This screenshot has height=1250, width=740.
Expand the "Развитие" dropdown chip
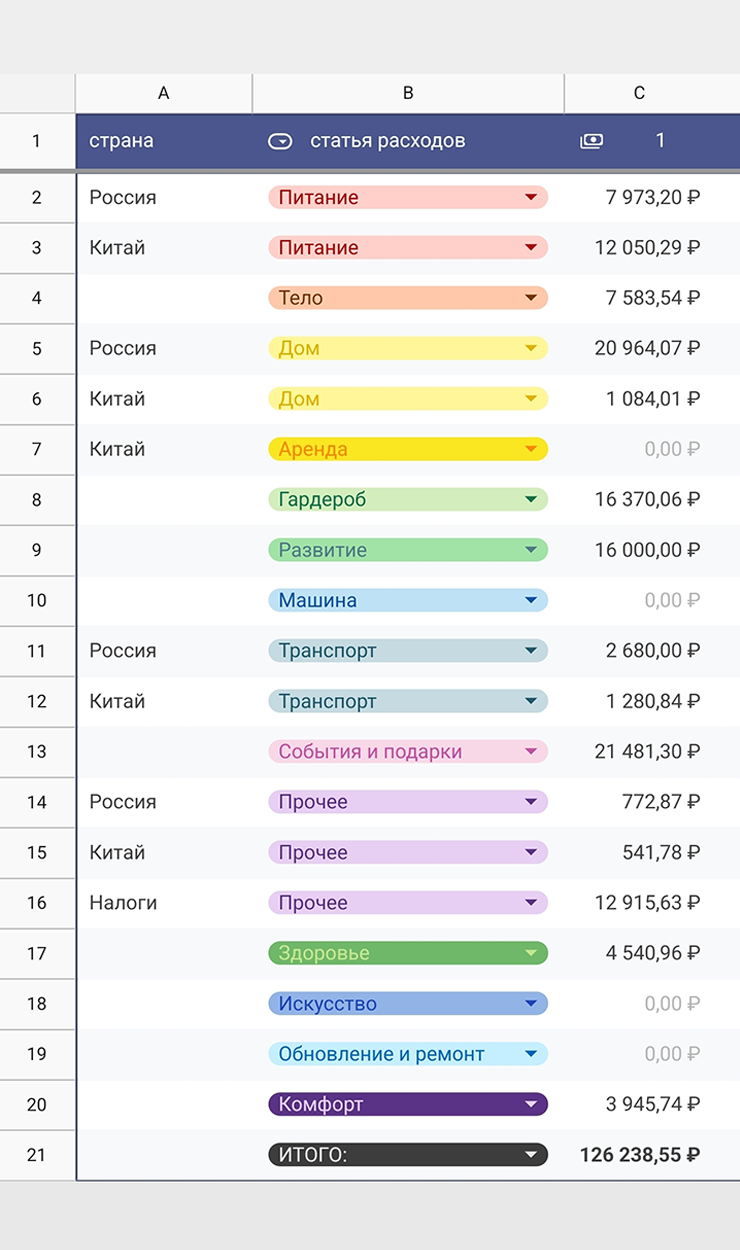531,550
